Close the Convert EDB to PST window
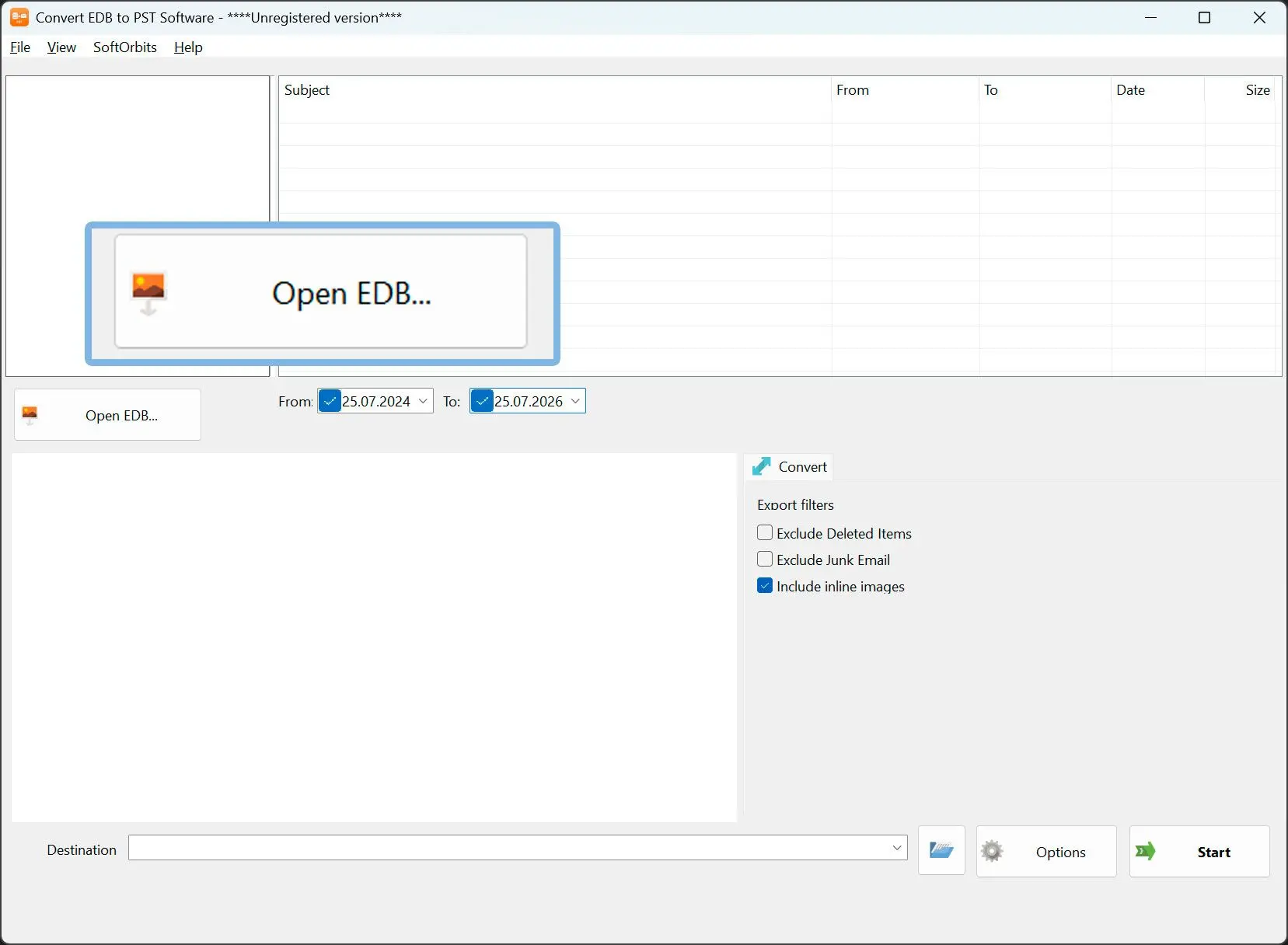1288x945 pixels. (x=1259, y=17)
